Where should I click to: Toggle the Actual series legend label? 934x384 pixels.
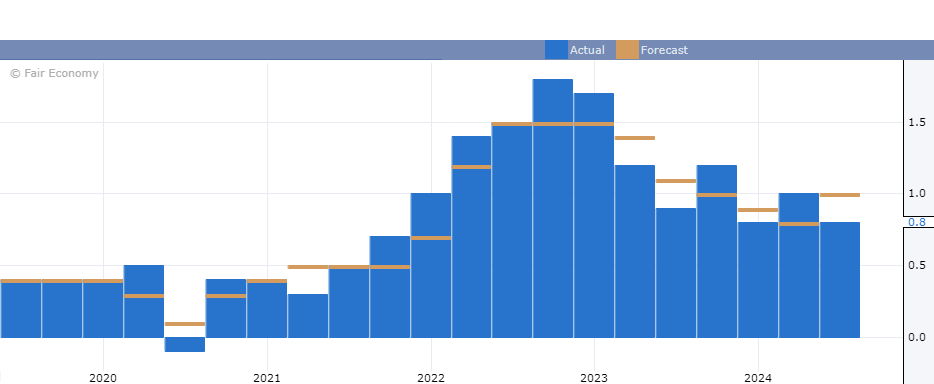tap(587, 50)
